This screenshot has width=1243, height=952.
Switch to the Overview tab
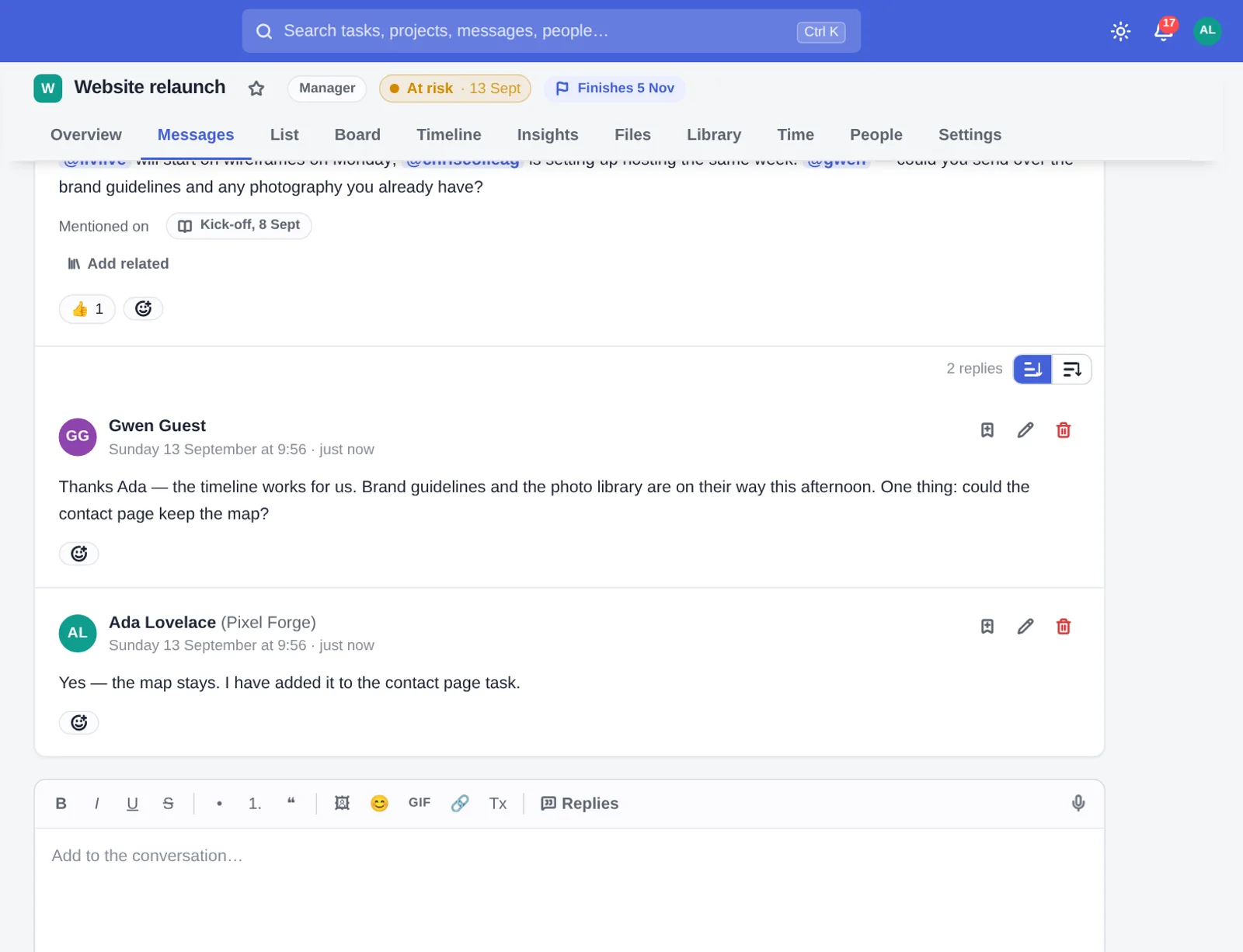tap(86, 134)
